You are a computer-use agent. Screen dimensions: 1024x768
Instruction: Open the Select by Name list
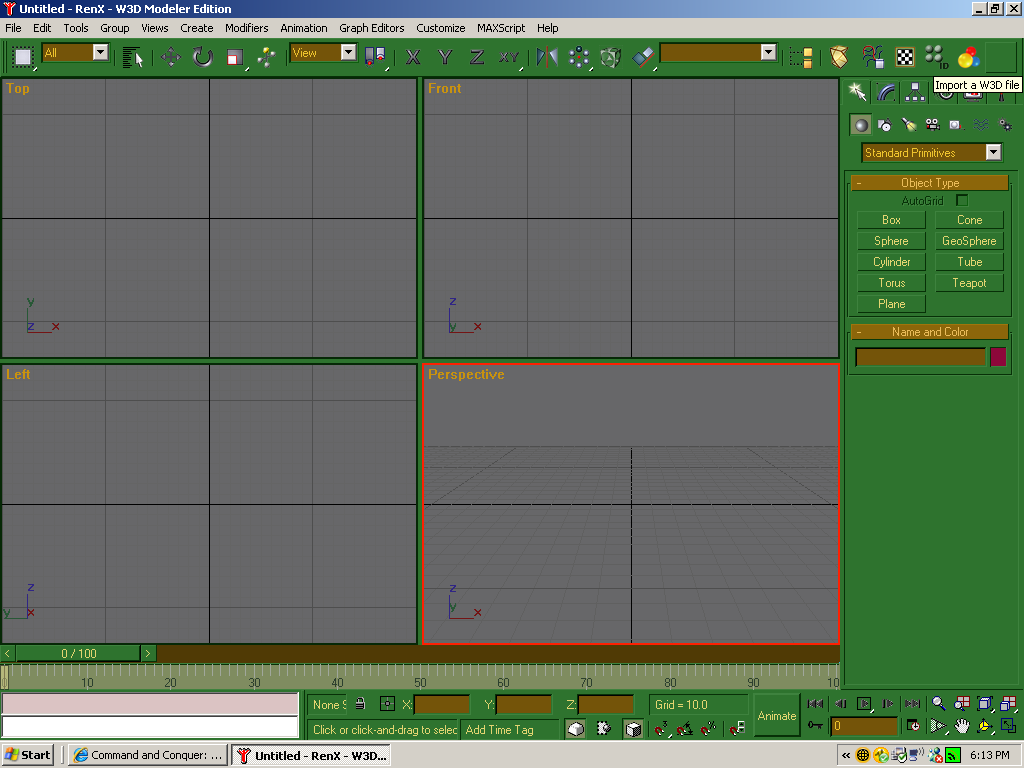pyautogui.click(x=133, y=57)
